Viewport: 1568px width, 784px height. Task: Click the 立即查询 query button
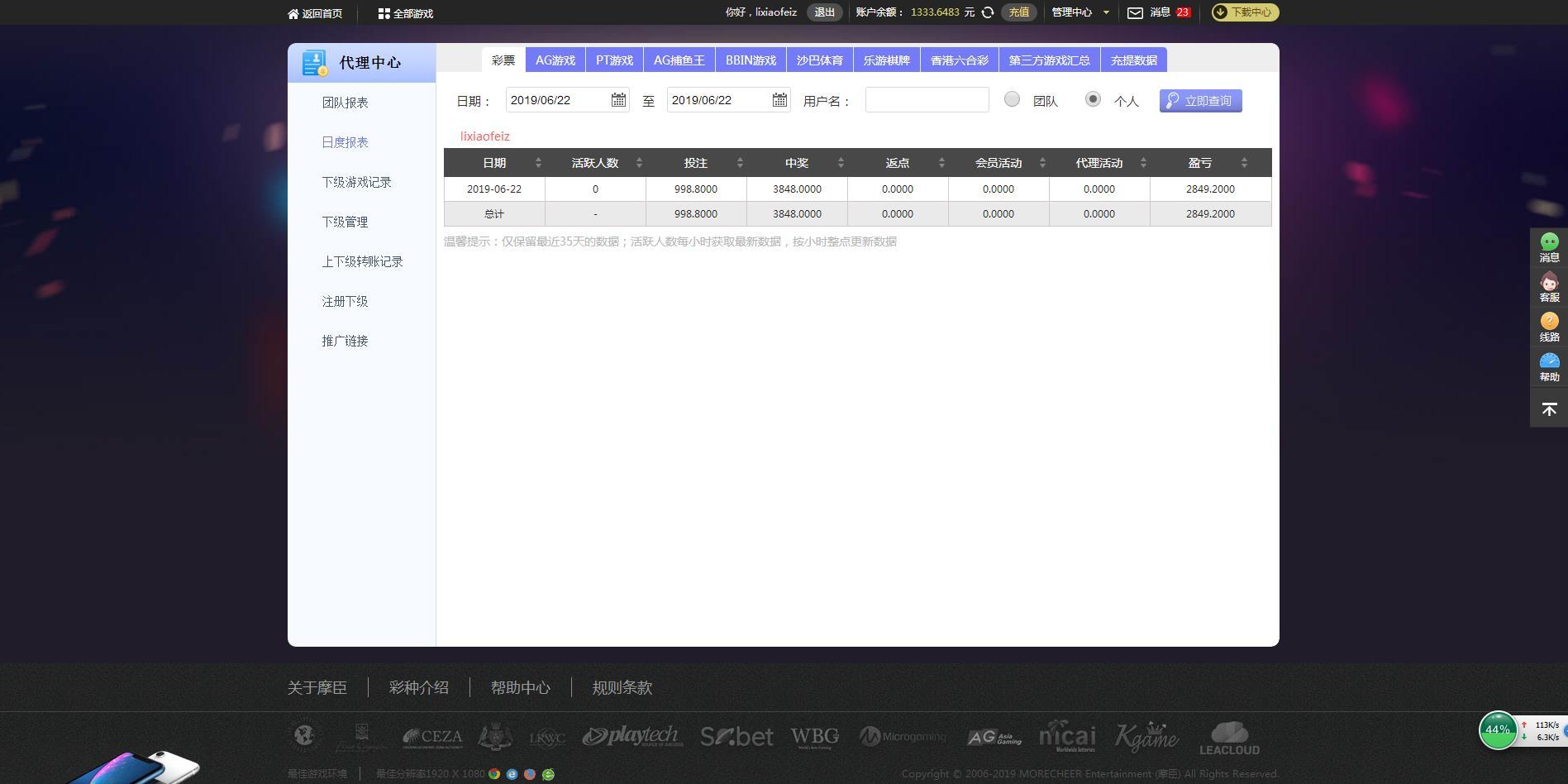[x=1200, y=99]
